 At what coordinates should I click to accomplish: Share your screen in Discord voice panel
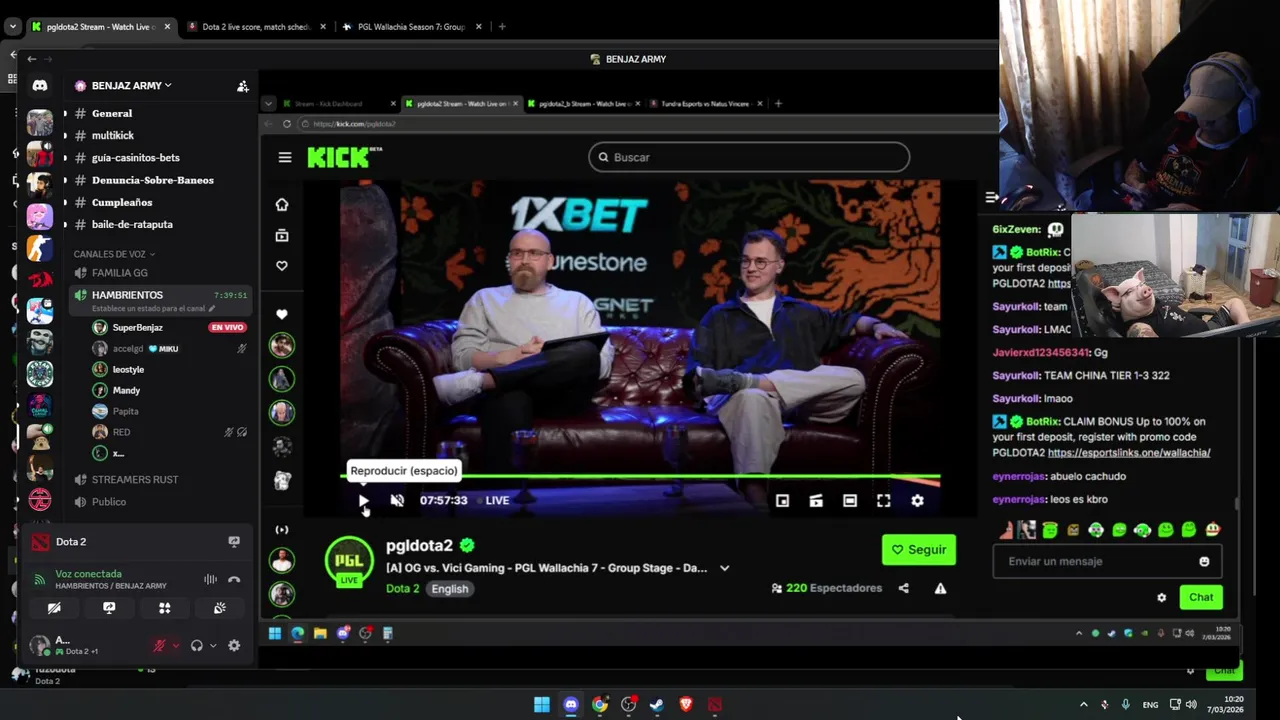tap(109, 608)
